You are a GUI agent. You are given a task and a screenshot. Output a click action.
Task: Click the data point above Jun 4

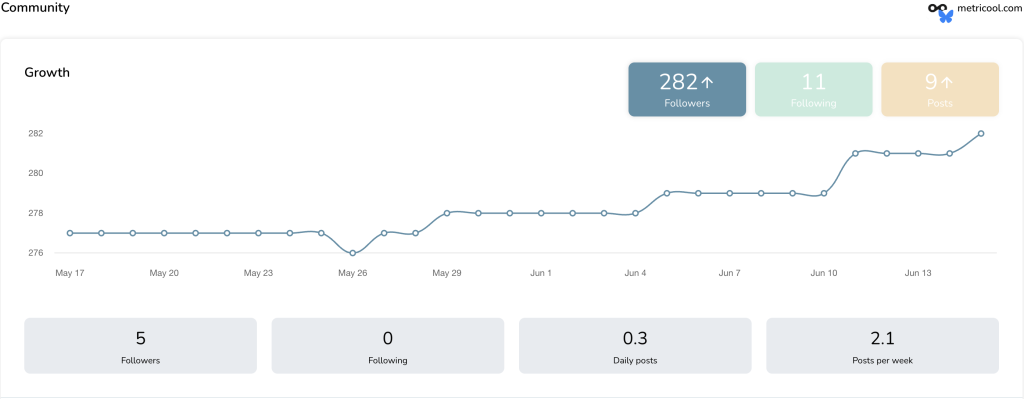click(635, 213)
